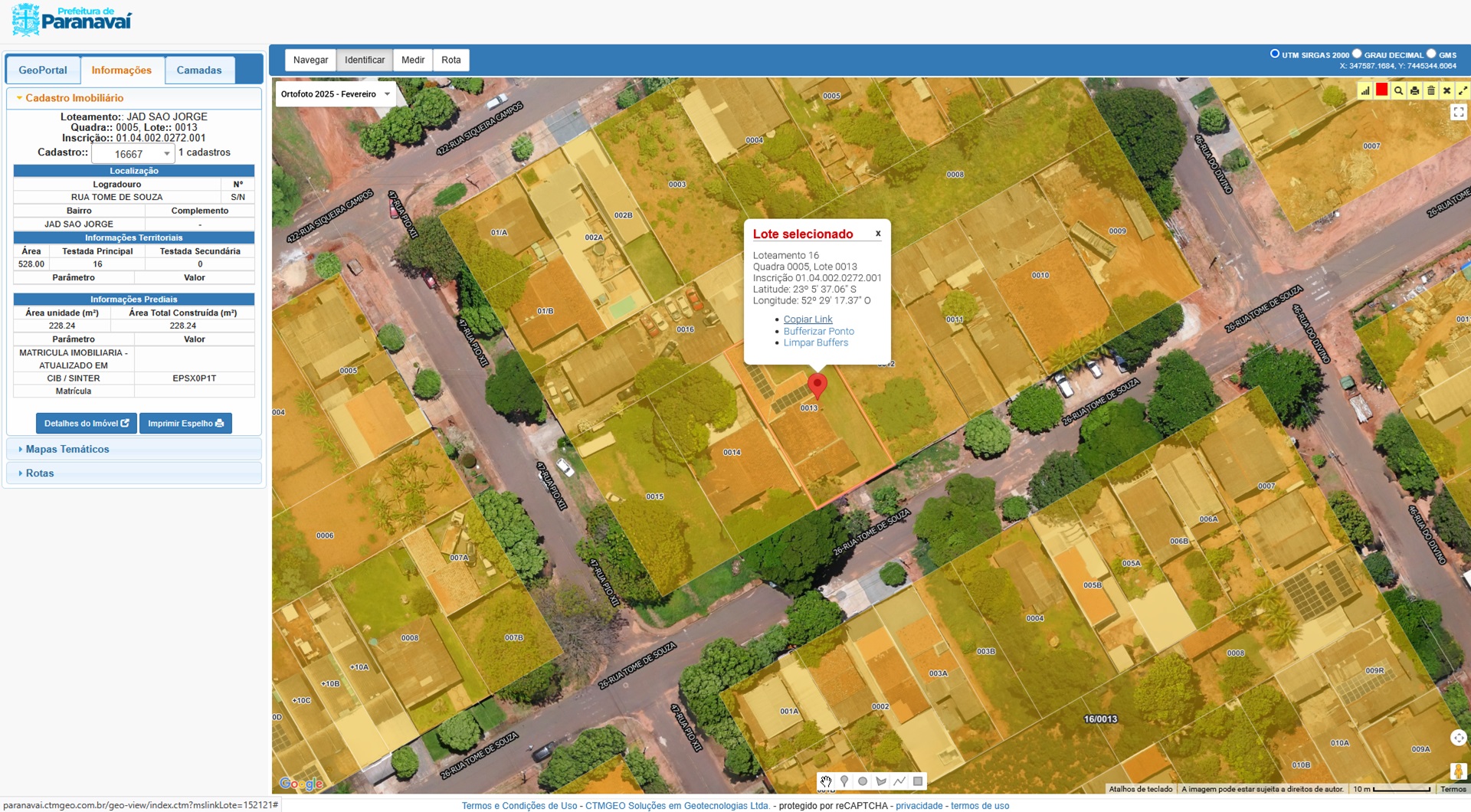This screenshot has width=1471, height=812.
Task: Click the 0016 lot label on map
Action: click(685, 329)
